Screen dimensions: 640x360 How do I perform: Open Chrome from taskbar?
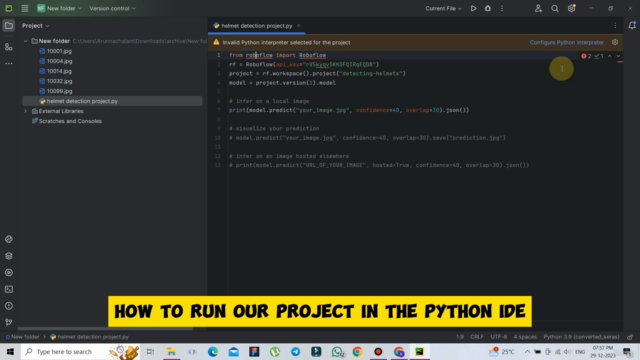(x=358, y=351)
